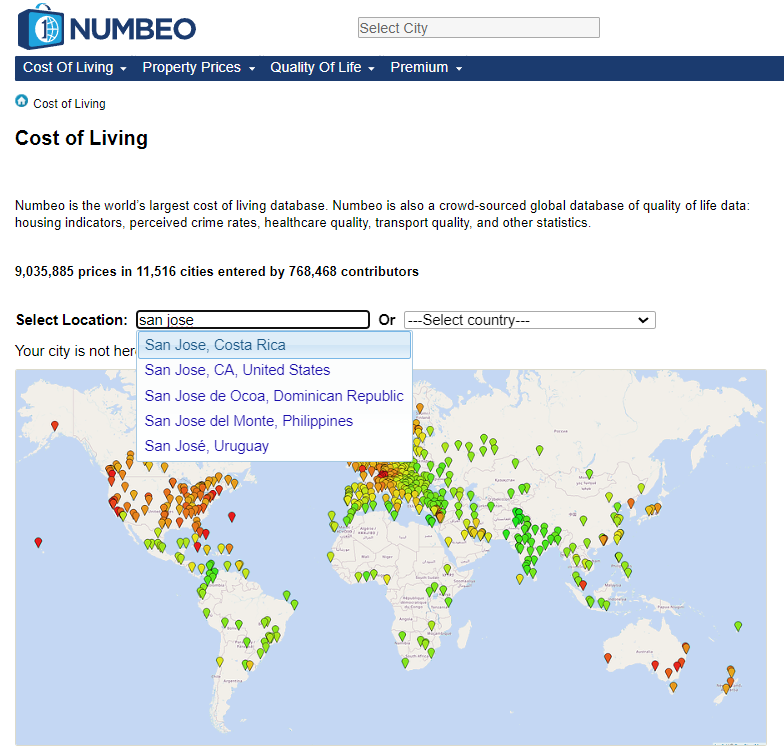The image size is (784, 750).
Task: Pick San Jose del Monte, Philippines
Action: click(274, 420)
